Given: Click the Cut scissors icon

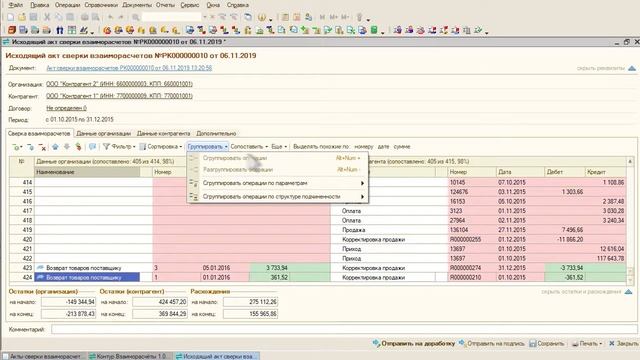Looking at the screenshot, I should [x=47, y=17].
